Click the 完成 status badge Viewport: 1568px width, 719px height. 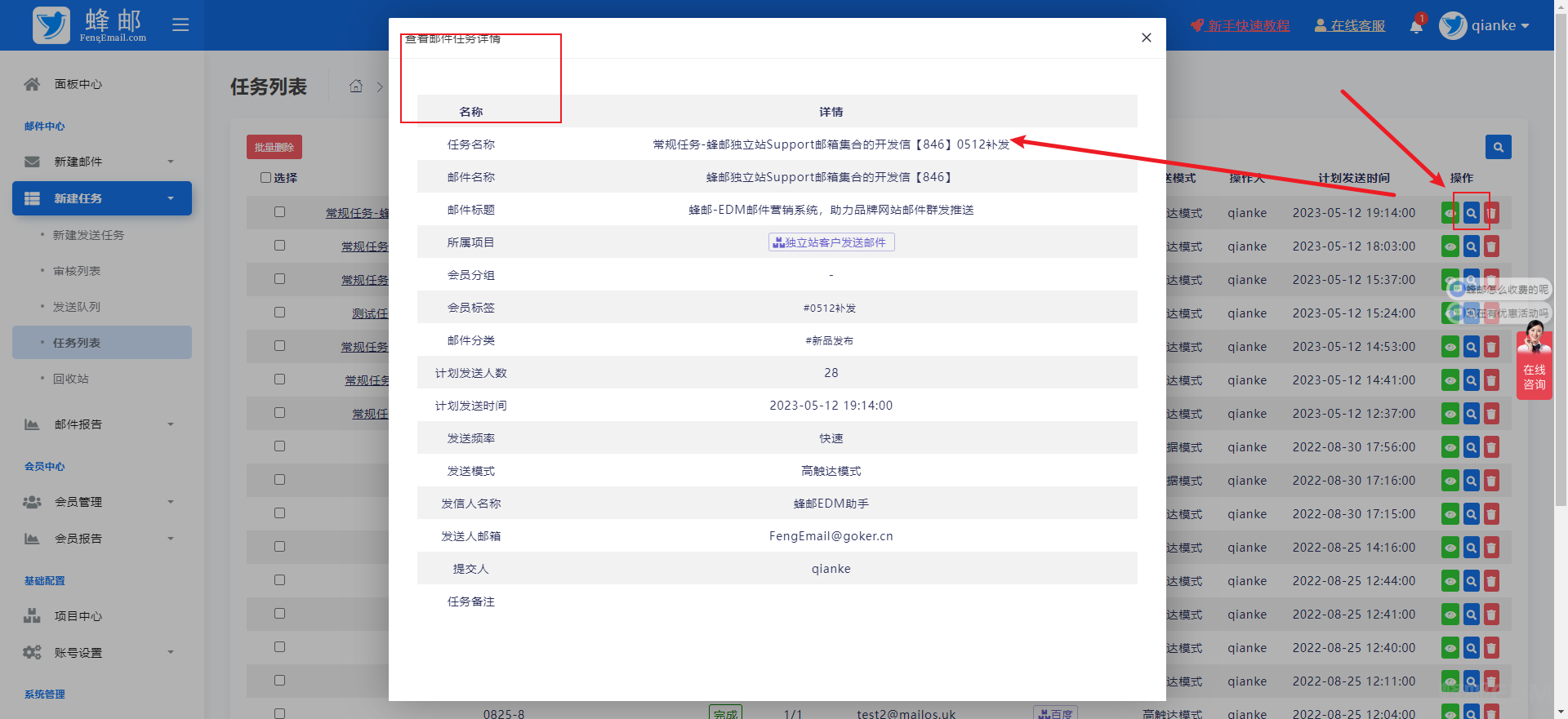point(725,712)
